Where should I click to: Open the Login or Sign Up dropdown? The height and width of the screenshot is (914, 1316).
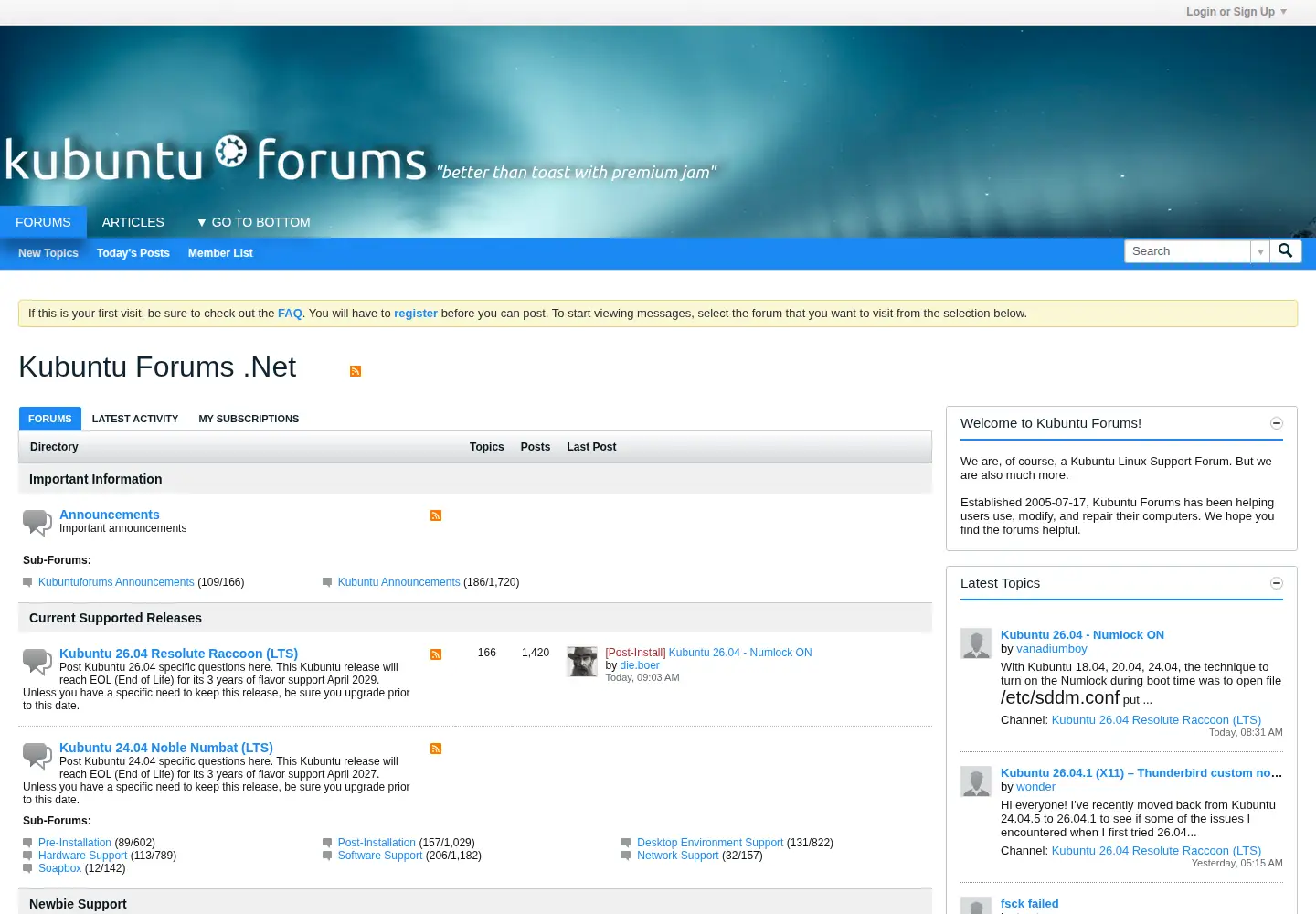point(1236,12)
